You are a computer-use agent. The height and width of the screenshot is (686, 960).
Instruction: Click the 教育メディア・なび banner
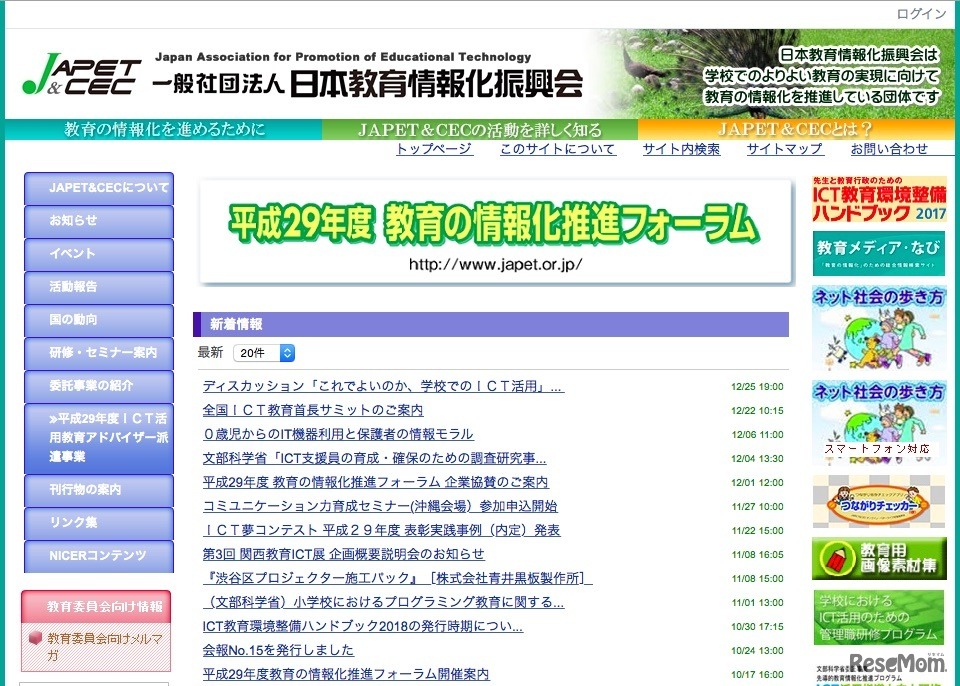[x=878, y=252]
